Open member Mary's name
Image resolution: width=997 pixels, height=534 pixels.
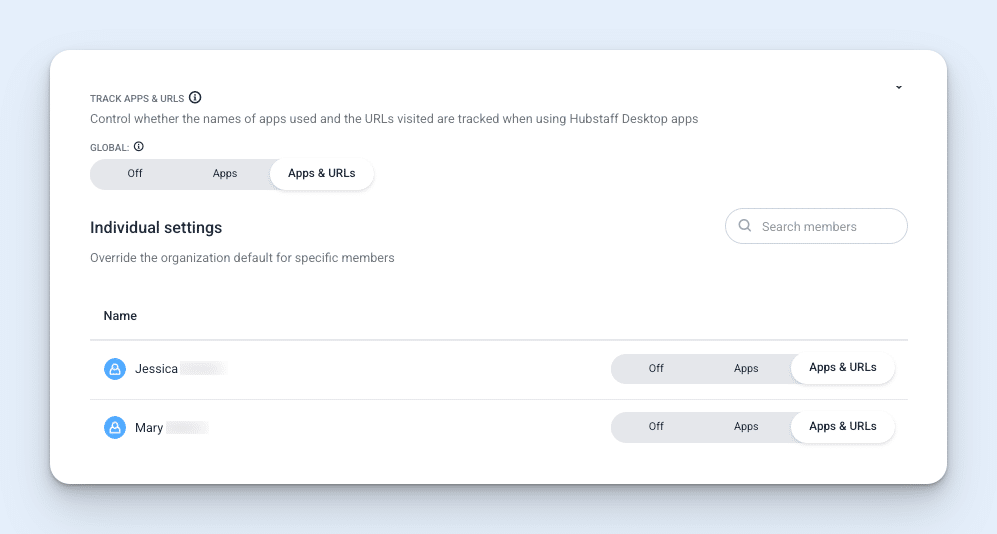click(149, 428)
